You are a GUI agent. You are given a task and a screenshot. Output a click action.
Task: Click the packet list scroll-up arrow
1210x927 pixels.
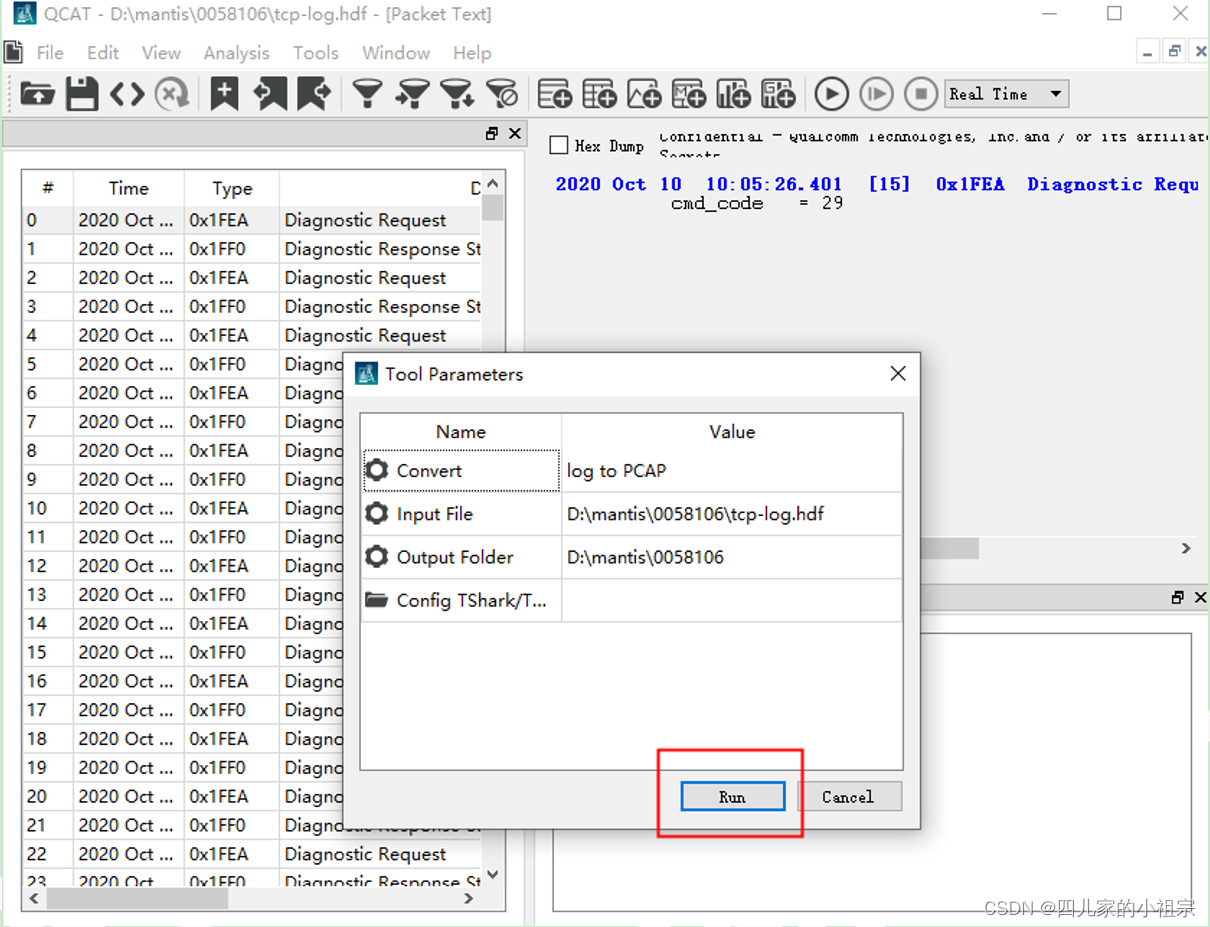(x=492, y=184)
